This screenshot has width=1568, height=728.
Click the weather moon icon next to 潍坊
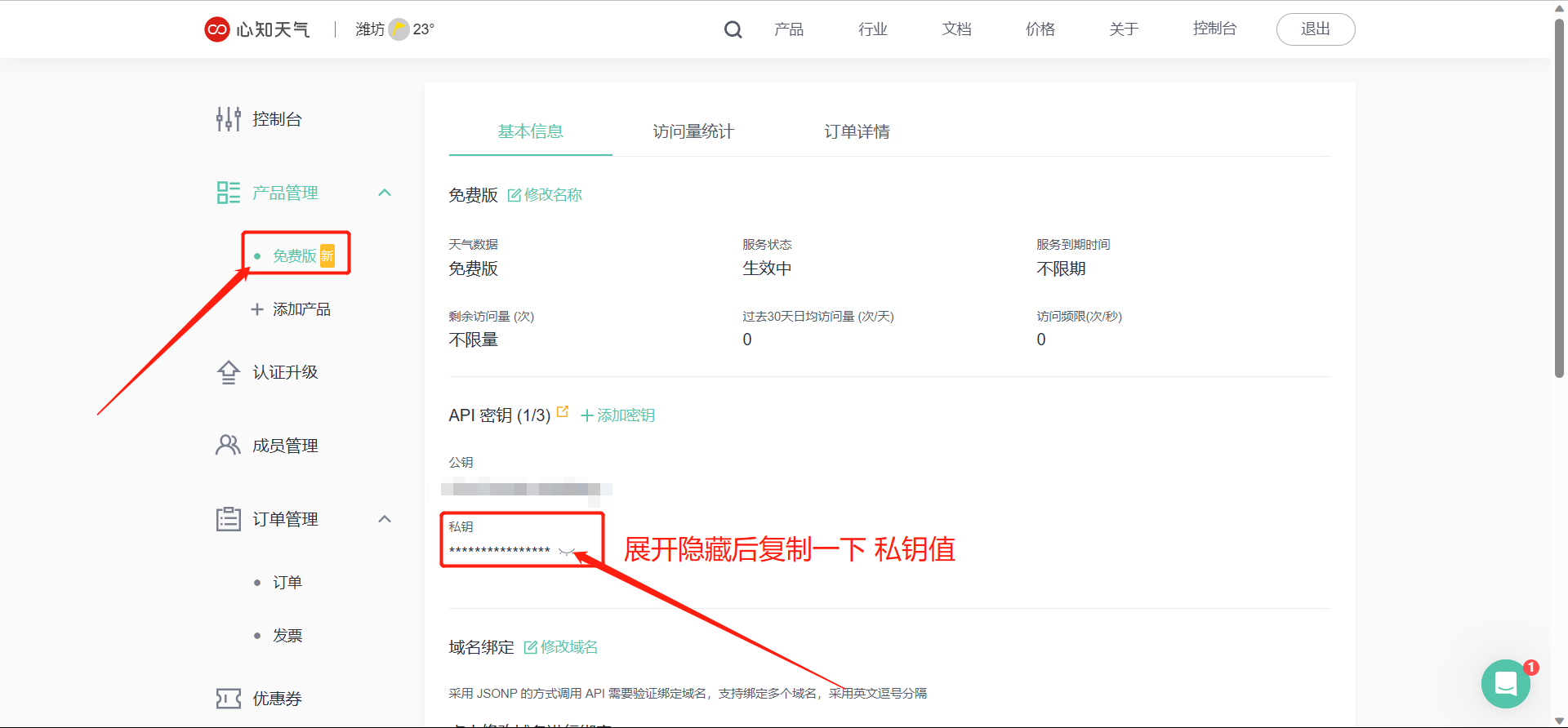(x=399, y=29)
